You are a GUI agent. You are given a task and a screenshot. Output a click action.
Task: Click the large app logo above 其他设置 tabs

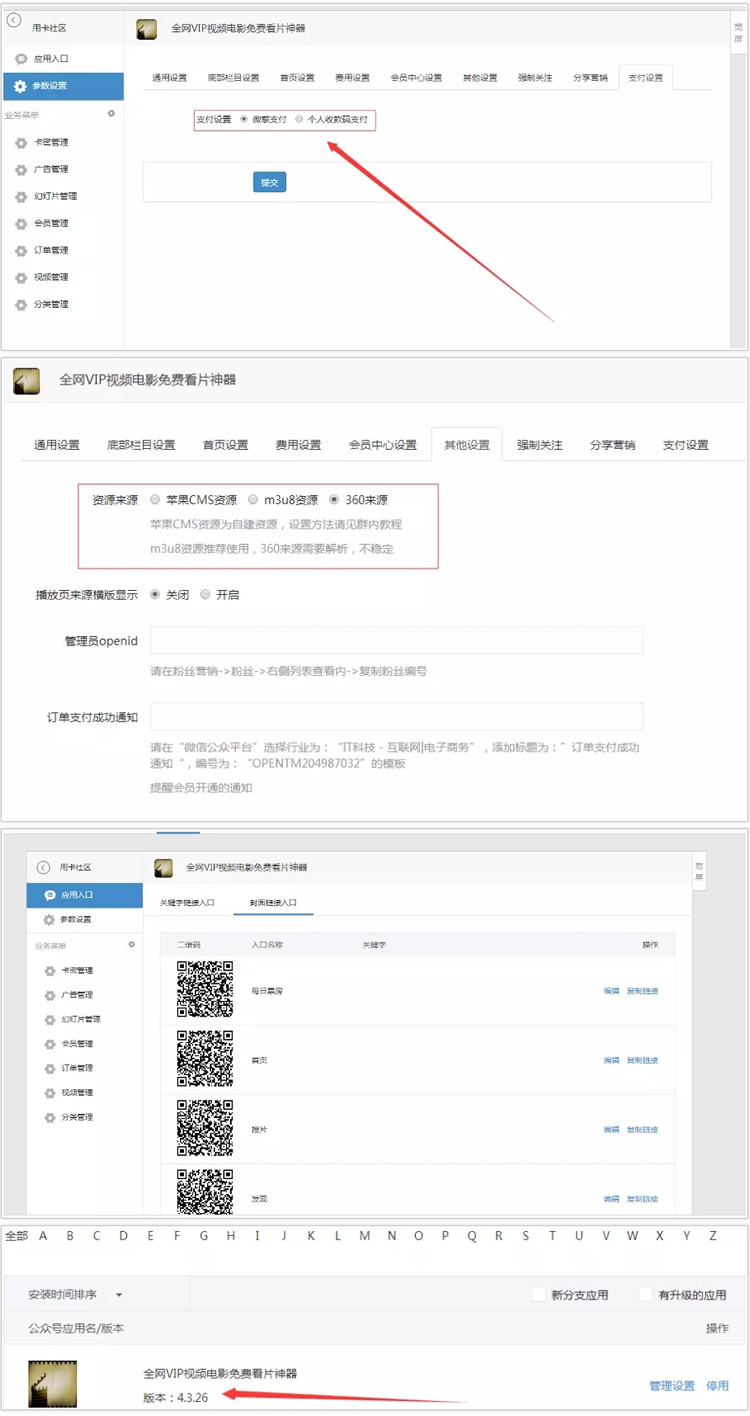[26, 381]
